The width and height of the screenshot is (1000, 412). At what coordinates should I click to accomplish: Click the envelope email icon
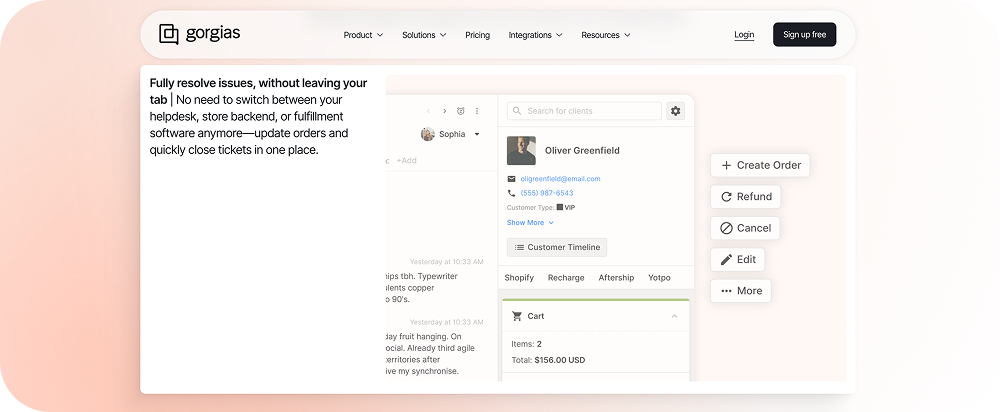[x=511, y=179]
